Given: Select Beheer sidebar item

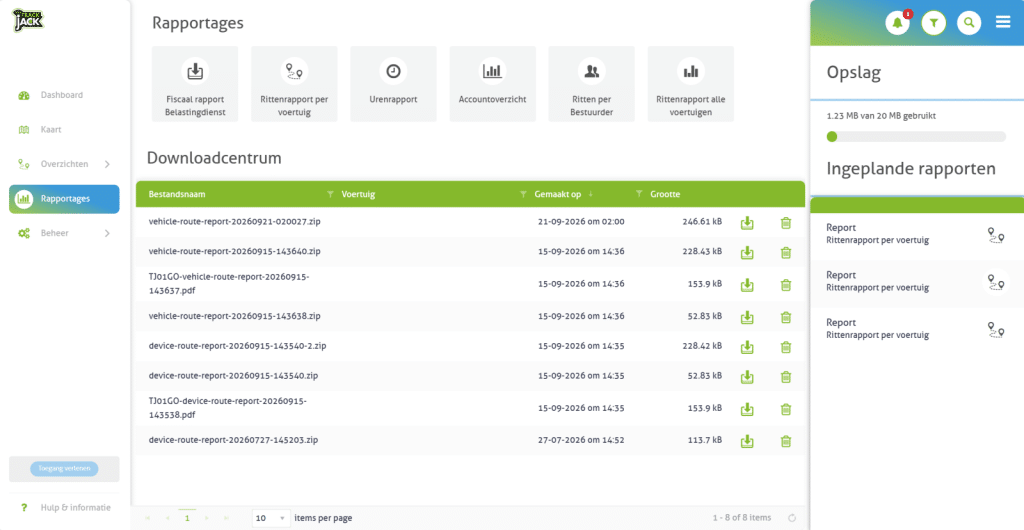Looking at the screenshot, I should click(x=64, y=233).
